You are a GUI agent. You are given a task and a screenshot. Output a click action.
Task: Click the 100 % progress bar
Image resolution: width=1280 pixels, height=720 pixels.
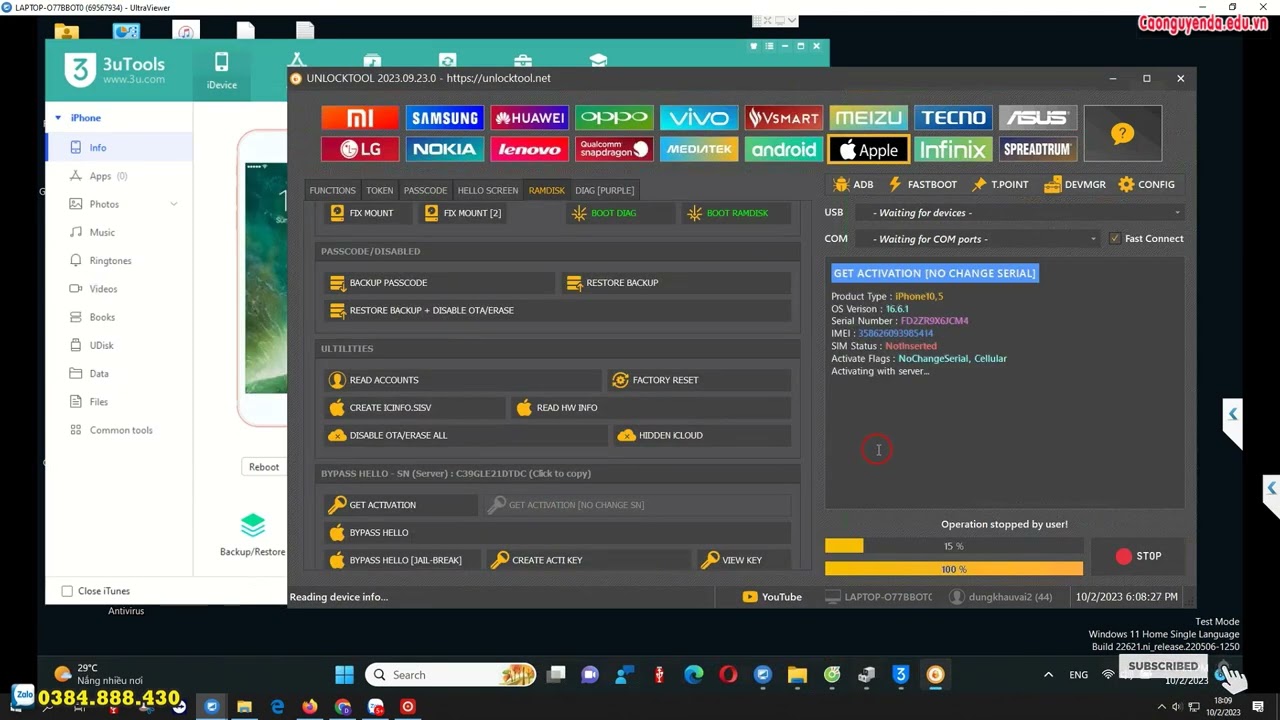(x=953, y=569)
